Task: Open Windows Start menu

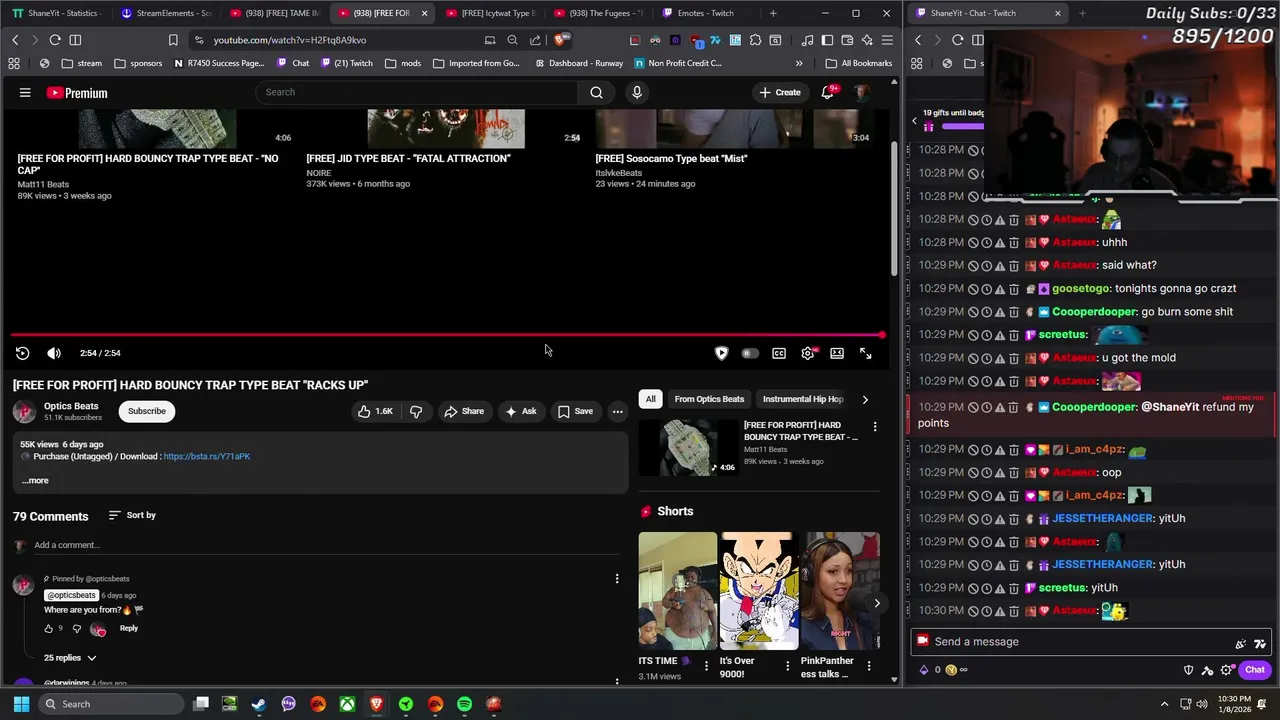Action: tap(21, 704)
